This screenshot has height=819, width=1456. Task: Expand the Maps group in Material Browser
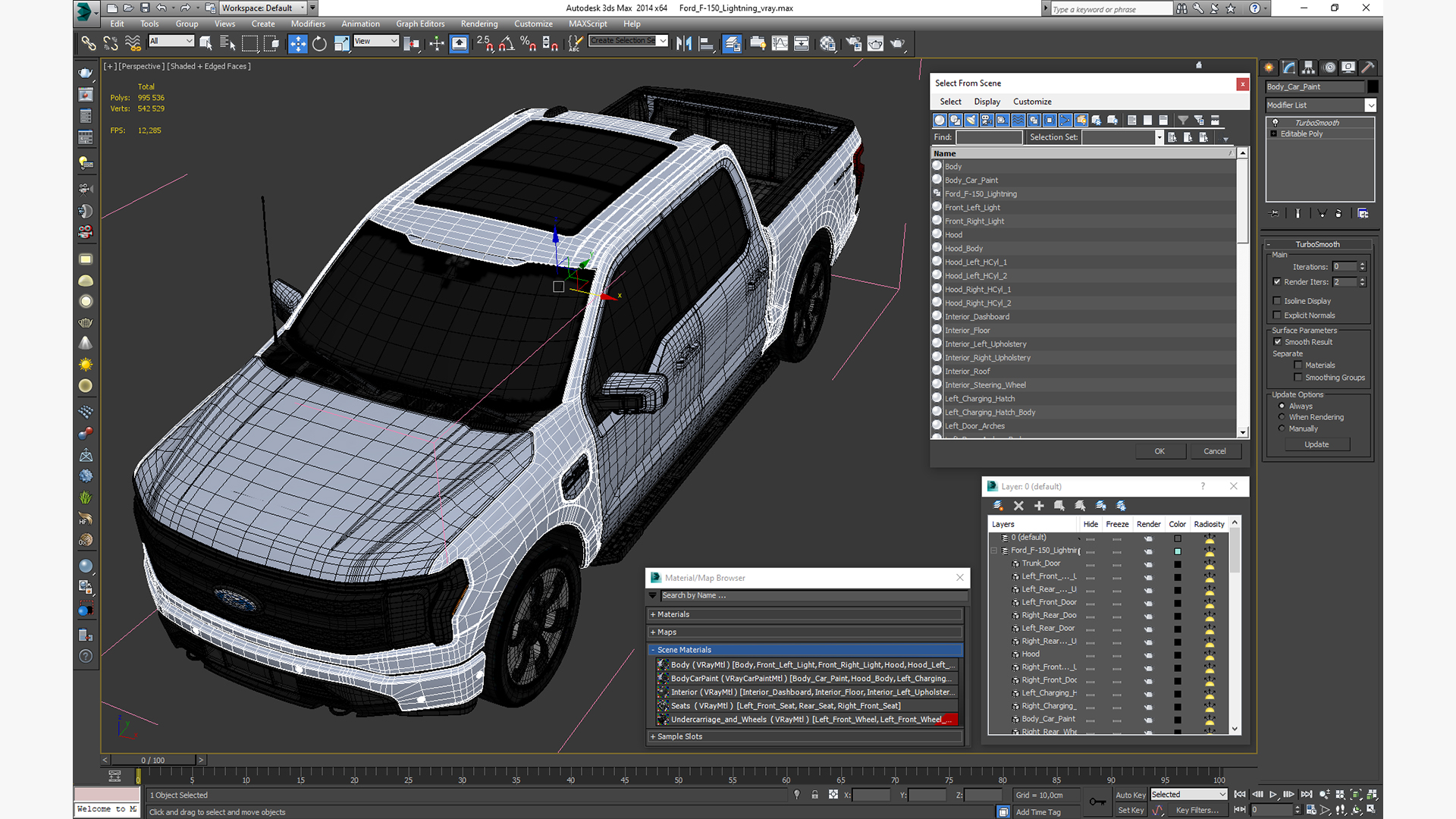[805, 632]
